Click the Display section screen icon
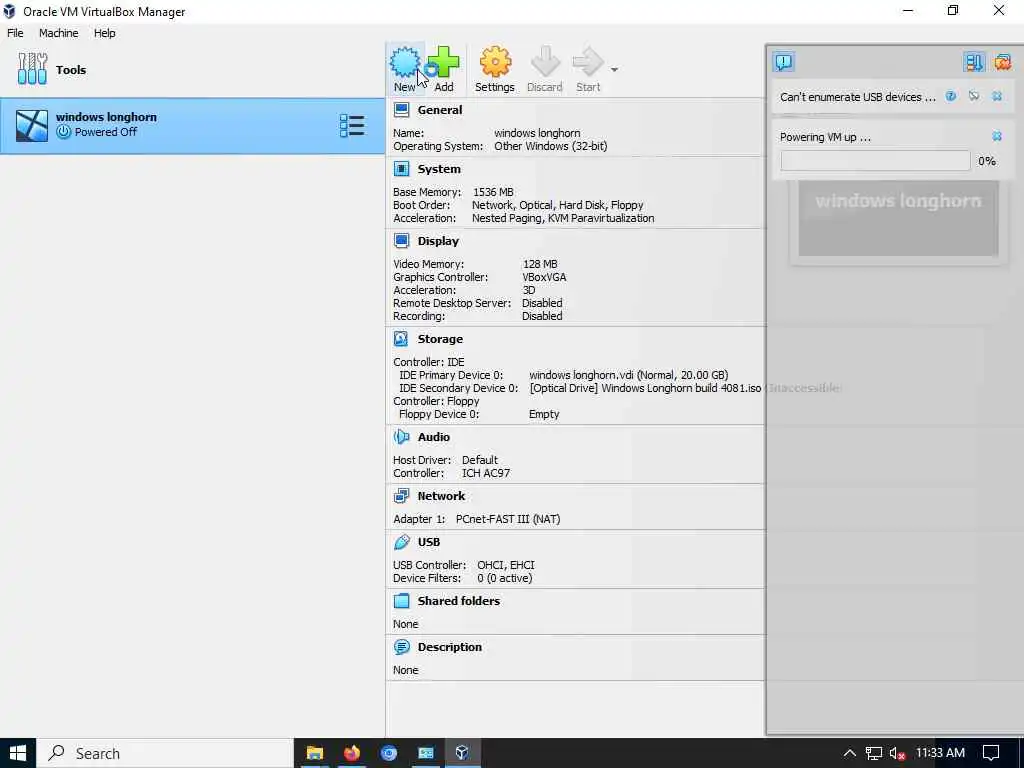1024x768 pixels. [x=401, y=241]
